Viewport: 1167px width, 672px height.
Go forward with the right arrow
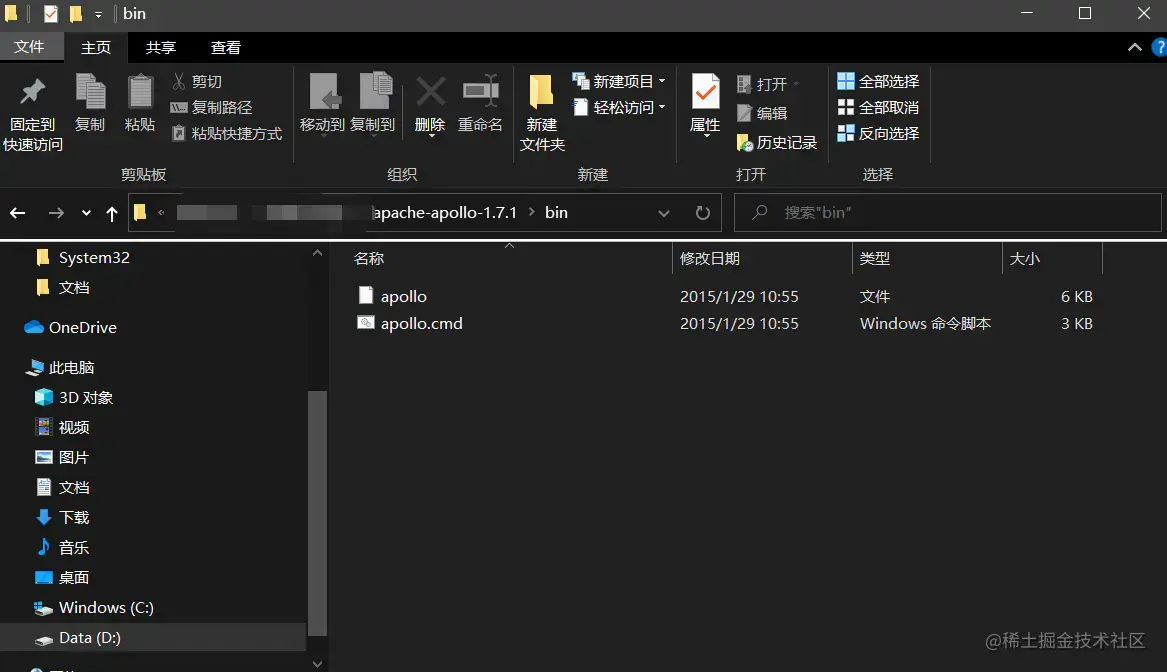pos(56,213)
